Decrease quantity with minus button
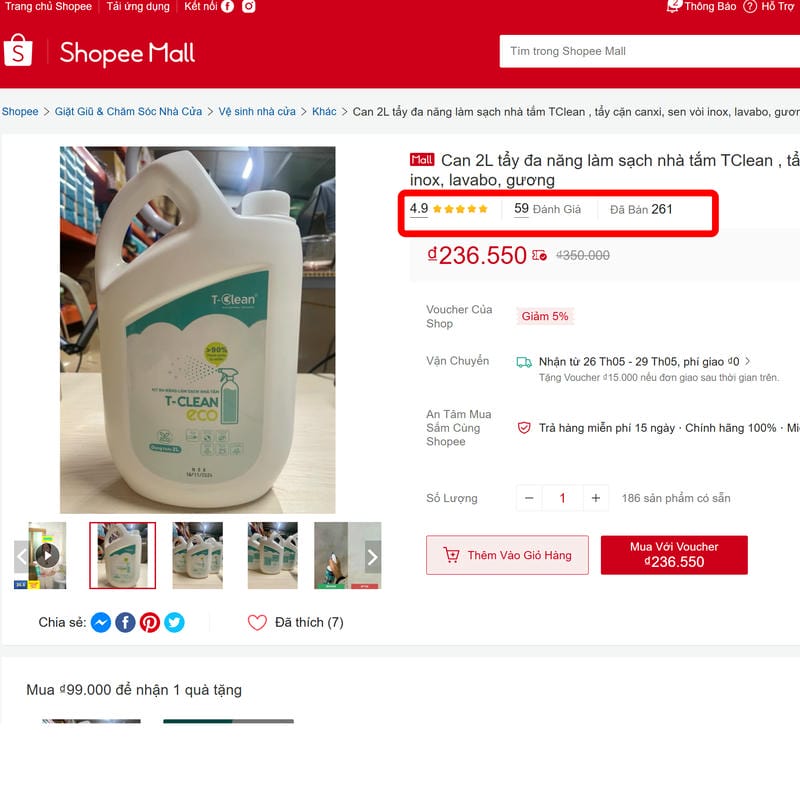This screenshot has height=800, width=800. [x=529, y=498]
